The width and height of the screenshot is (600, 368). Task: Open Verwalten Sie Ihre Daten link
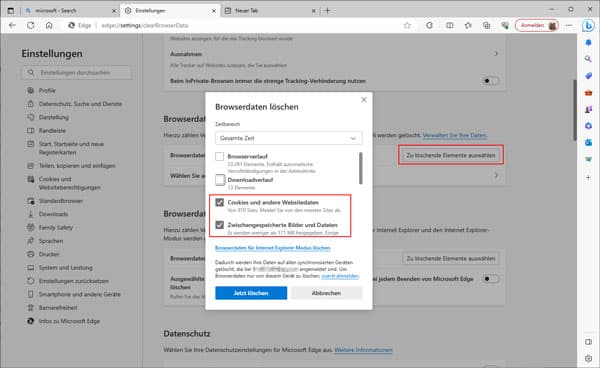click(x=455, y=135)
